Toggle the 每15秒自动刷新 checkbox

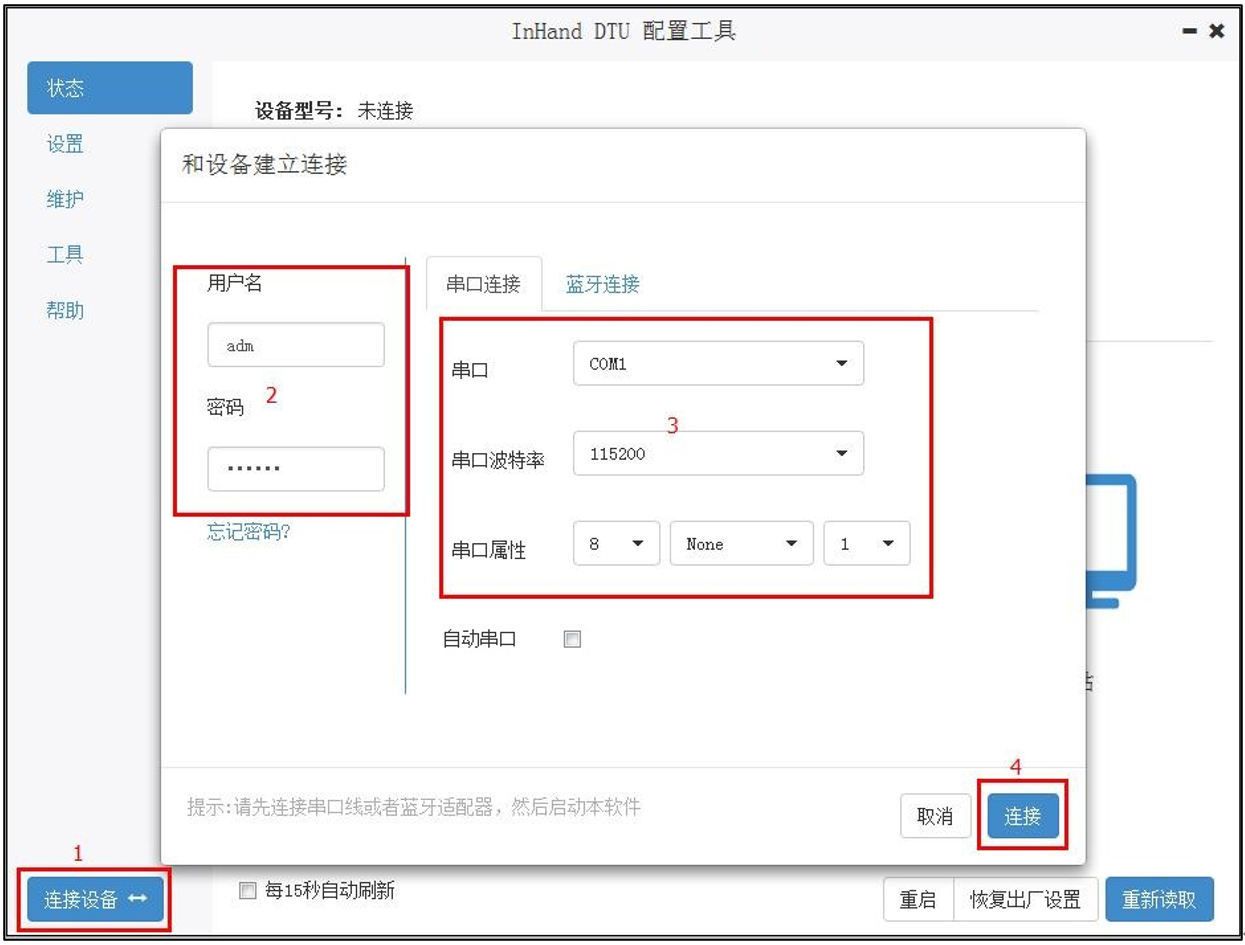(x=248, y=891)
